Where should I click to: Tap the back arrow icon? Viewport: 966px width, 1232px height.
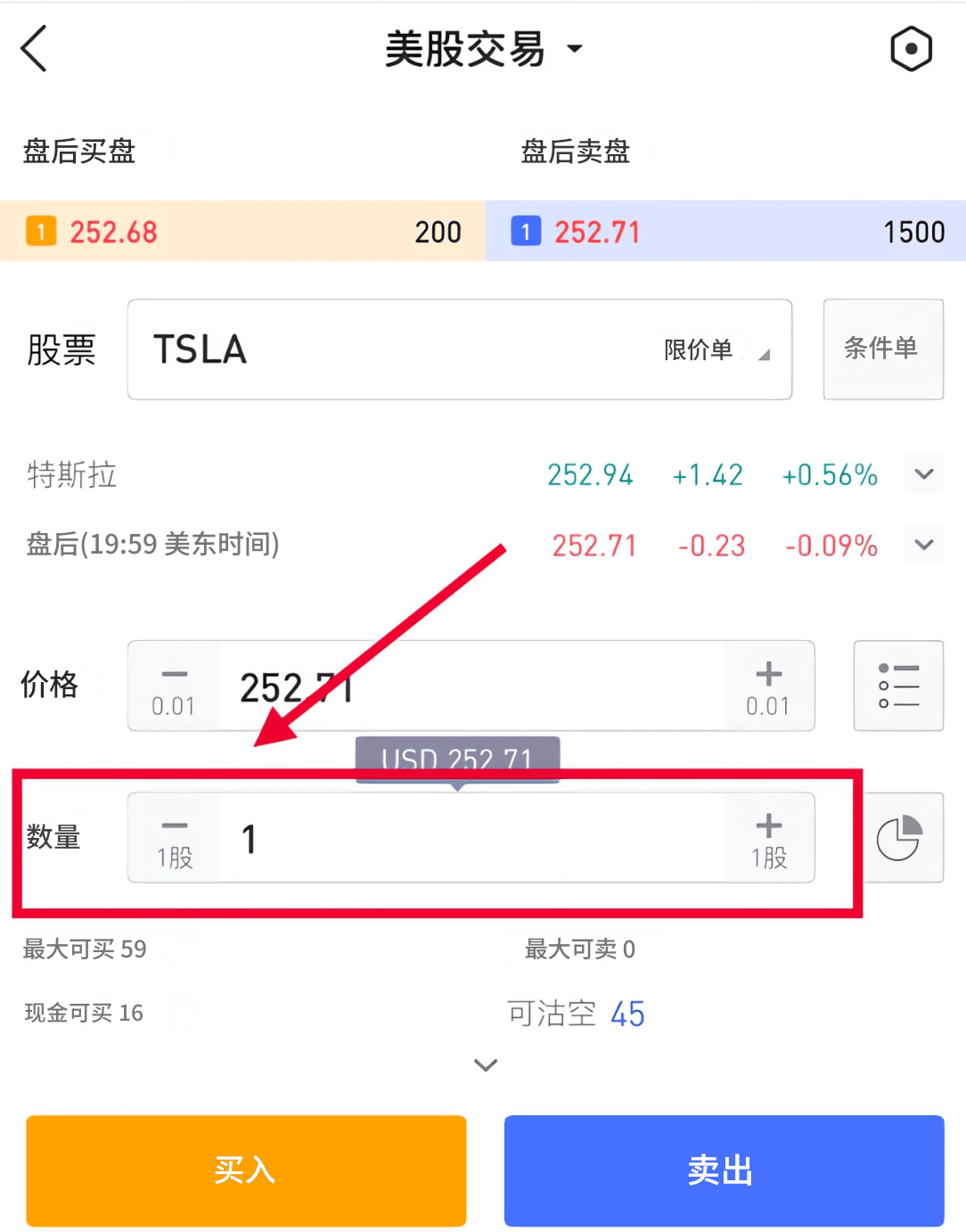(x=34, y=48)
